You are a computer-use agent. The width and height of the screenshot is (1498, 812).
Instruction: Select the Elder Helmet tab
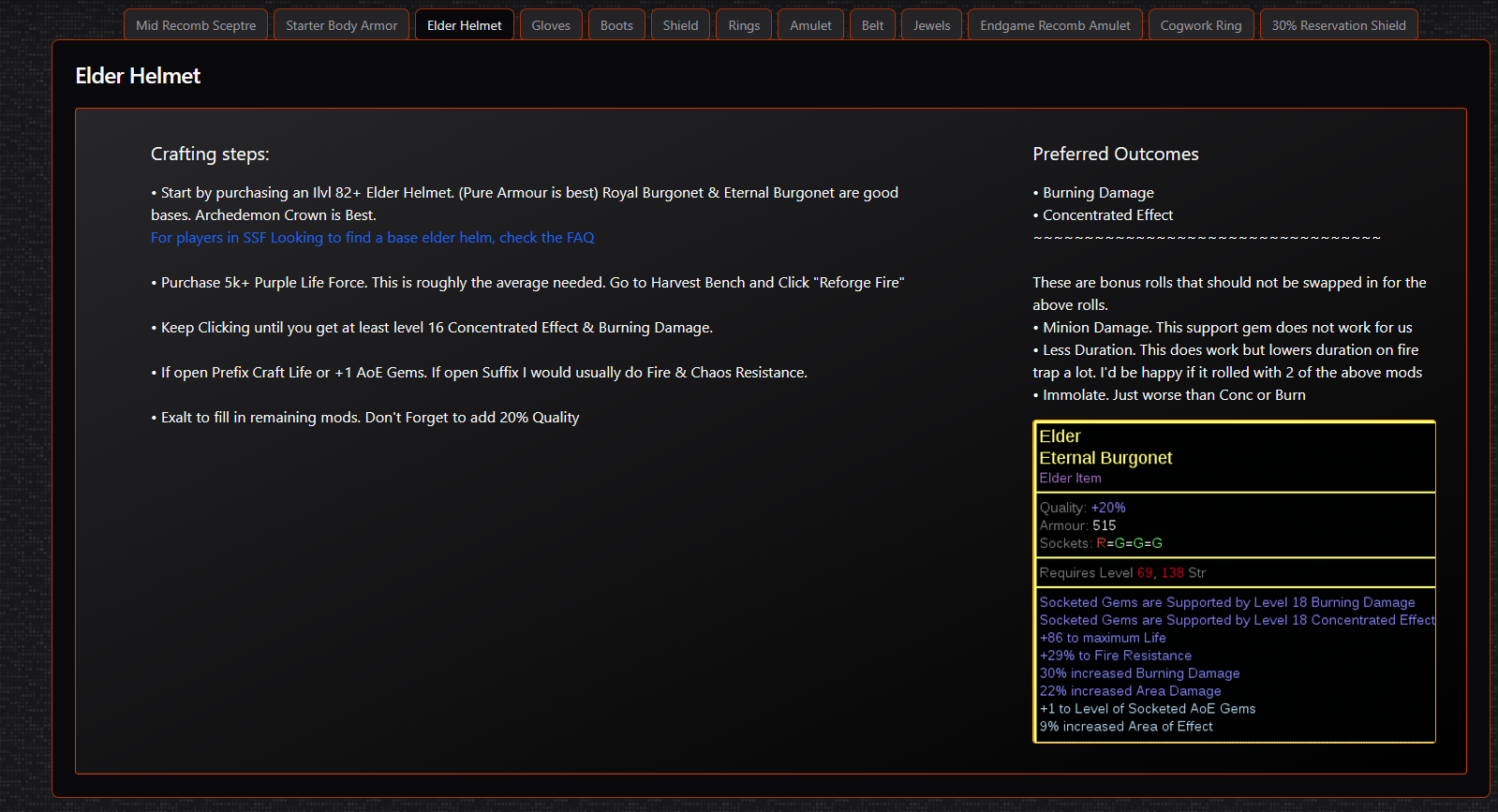coord(465,25)
